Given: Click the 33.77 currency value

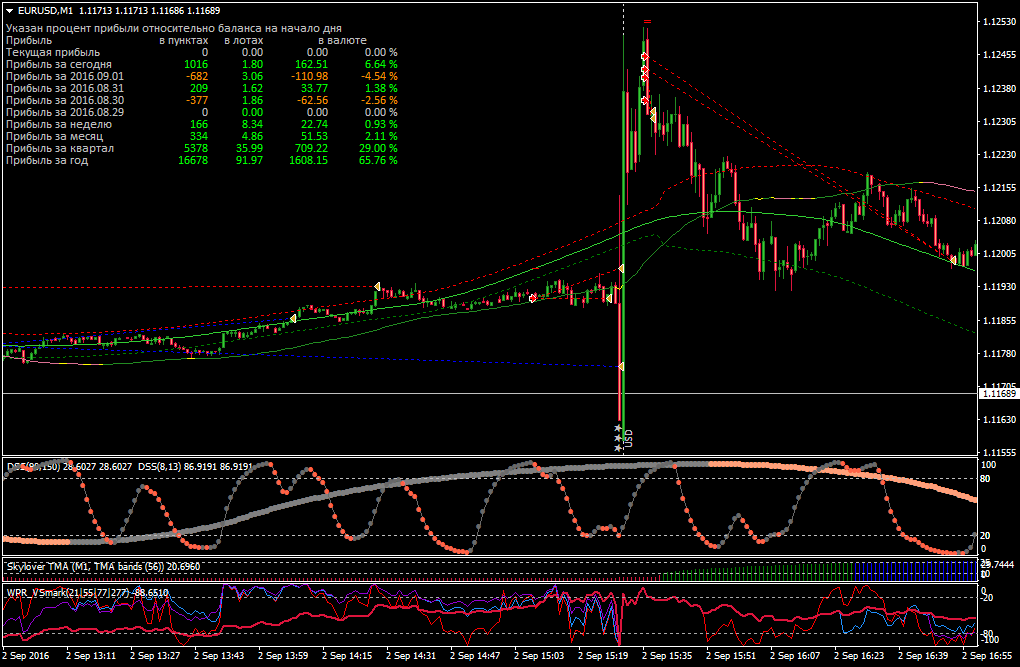Looking at the screenshot, I should click(314, 88).
